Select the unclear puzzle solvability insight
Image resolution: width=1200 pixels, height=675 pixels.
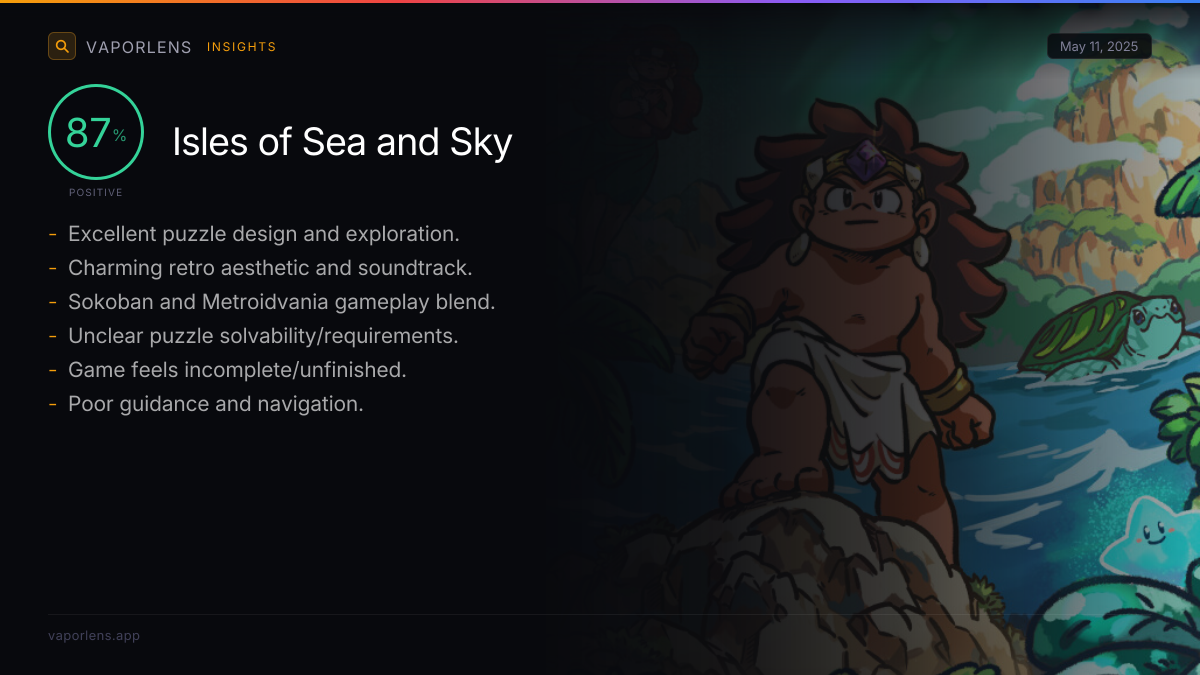[x=263, y=336]
